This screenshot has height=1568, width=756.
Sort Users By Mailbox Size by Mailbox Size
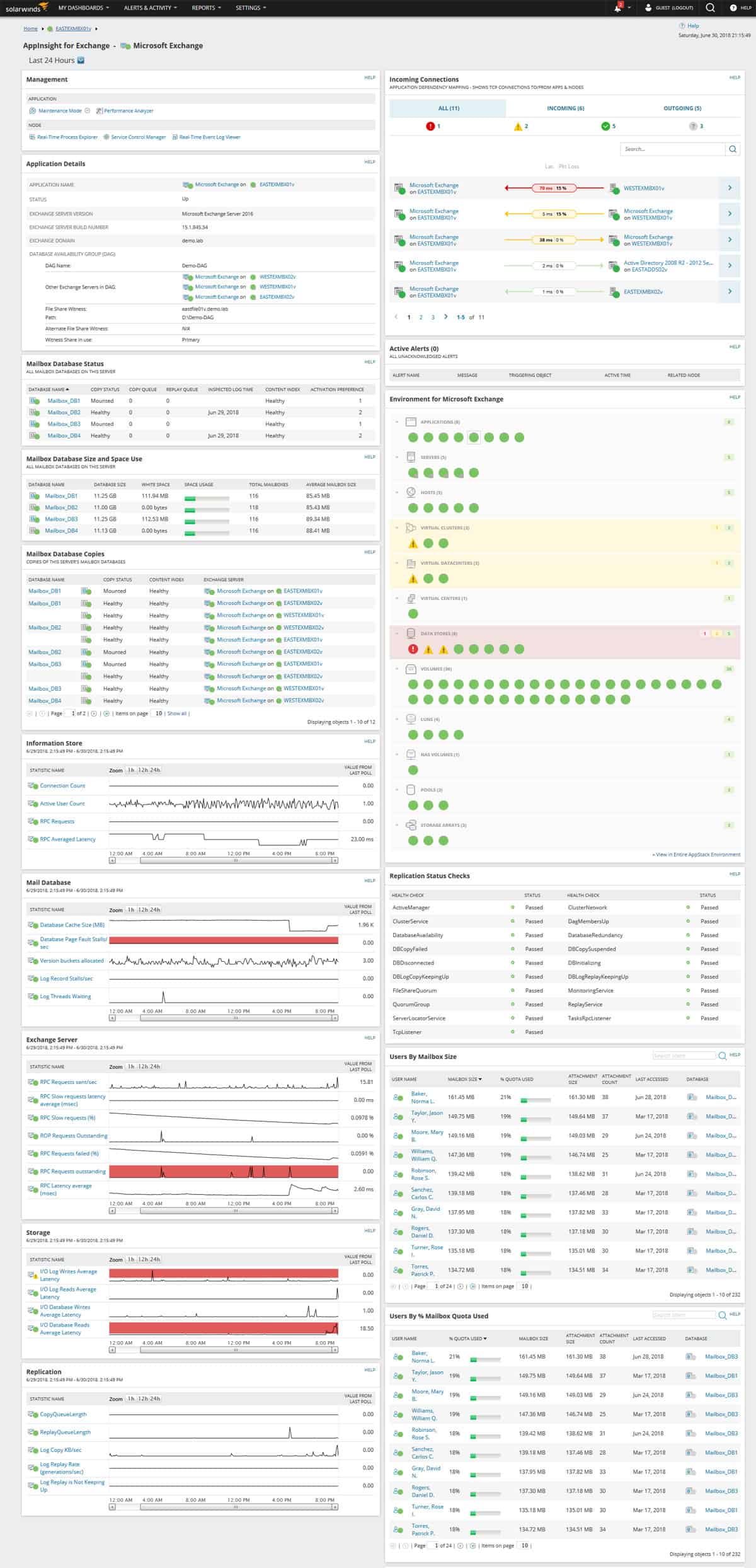click(x=464, y=1079)
